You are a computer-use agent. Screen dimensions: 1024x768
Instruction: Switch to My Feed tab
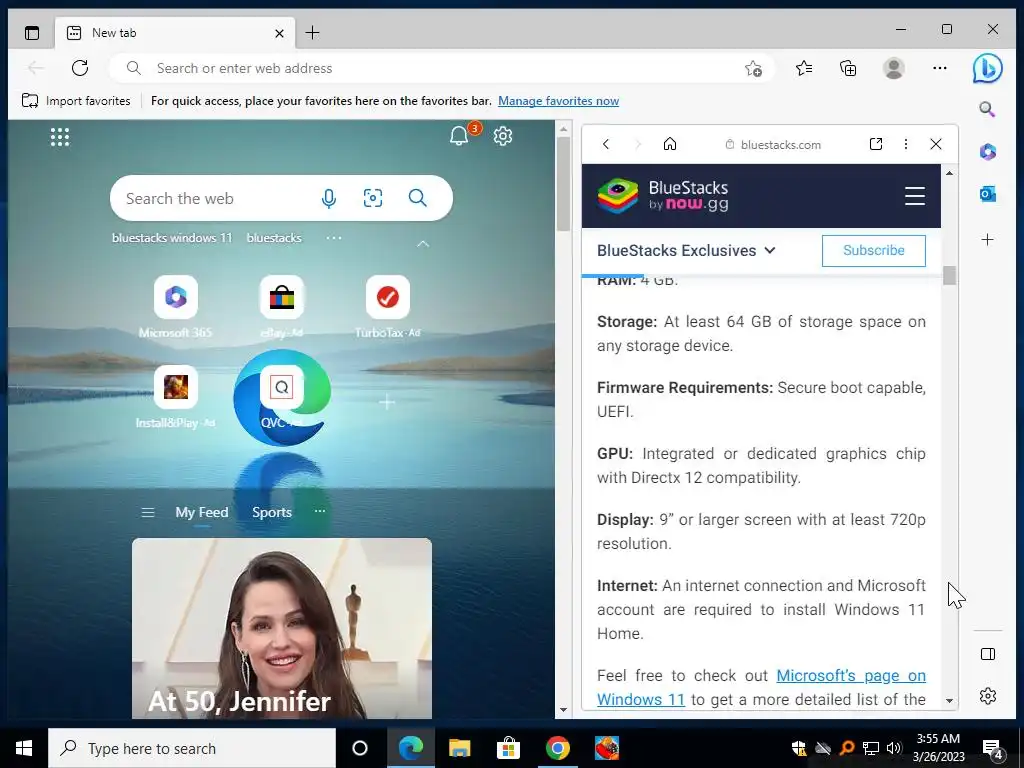(x=202, y=513)
